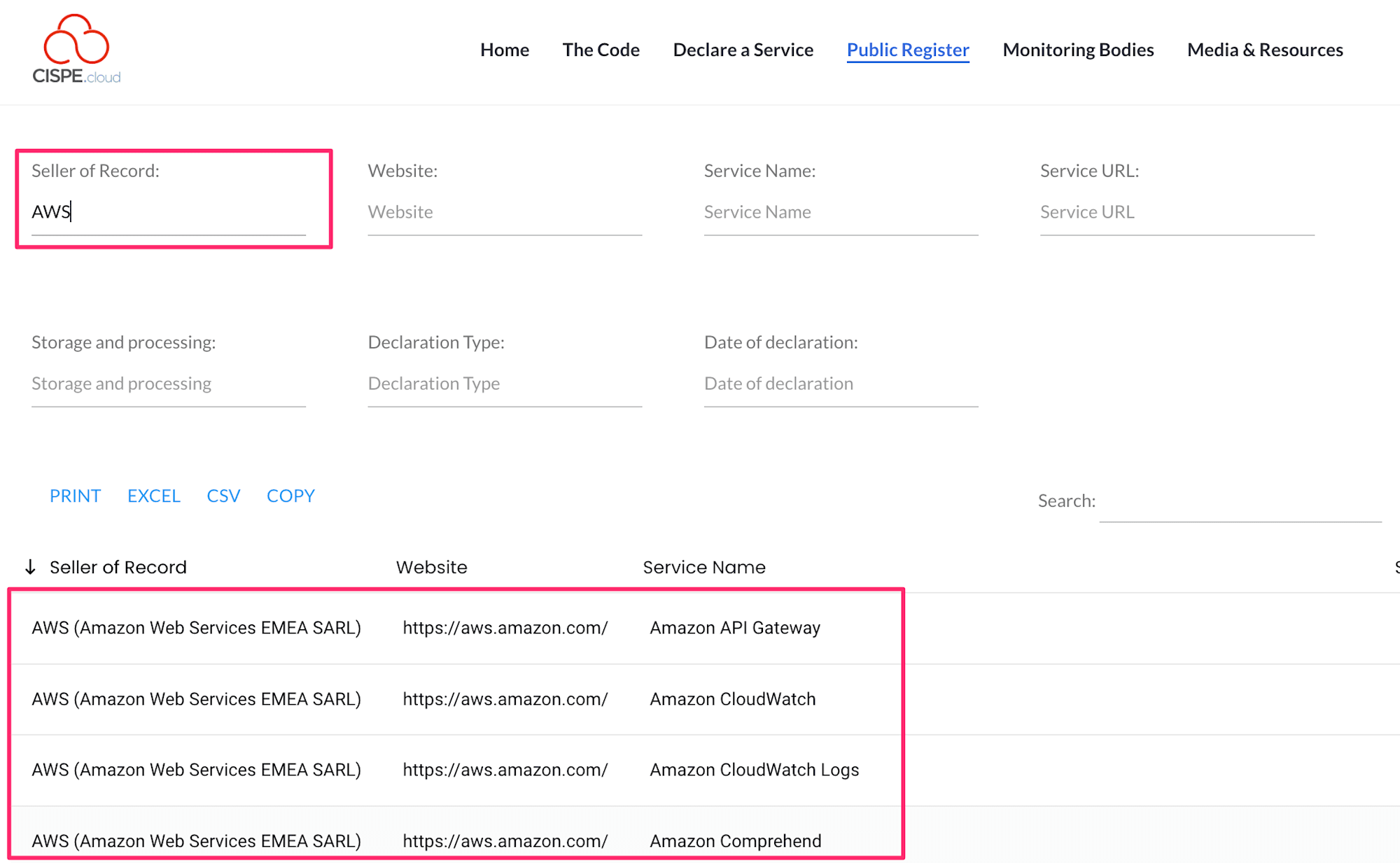This screenshot has width=1400, height=863.
Task: Click seller name in Amazon CloudWatch row
Action: click(196, 699)
